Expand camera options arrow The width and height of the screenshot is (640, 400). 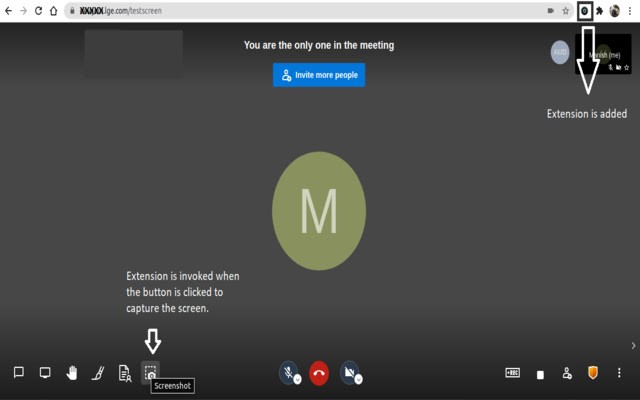point(358,380)
